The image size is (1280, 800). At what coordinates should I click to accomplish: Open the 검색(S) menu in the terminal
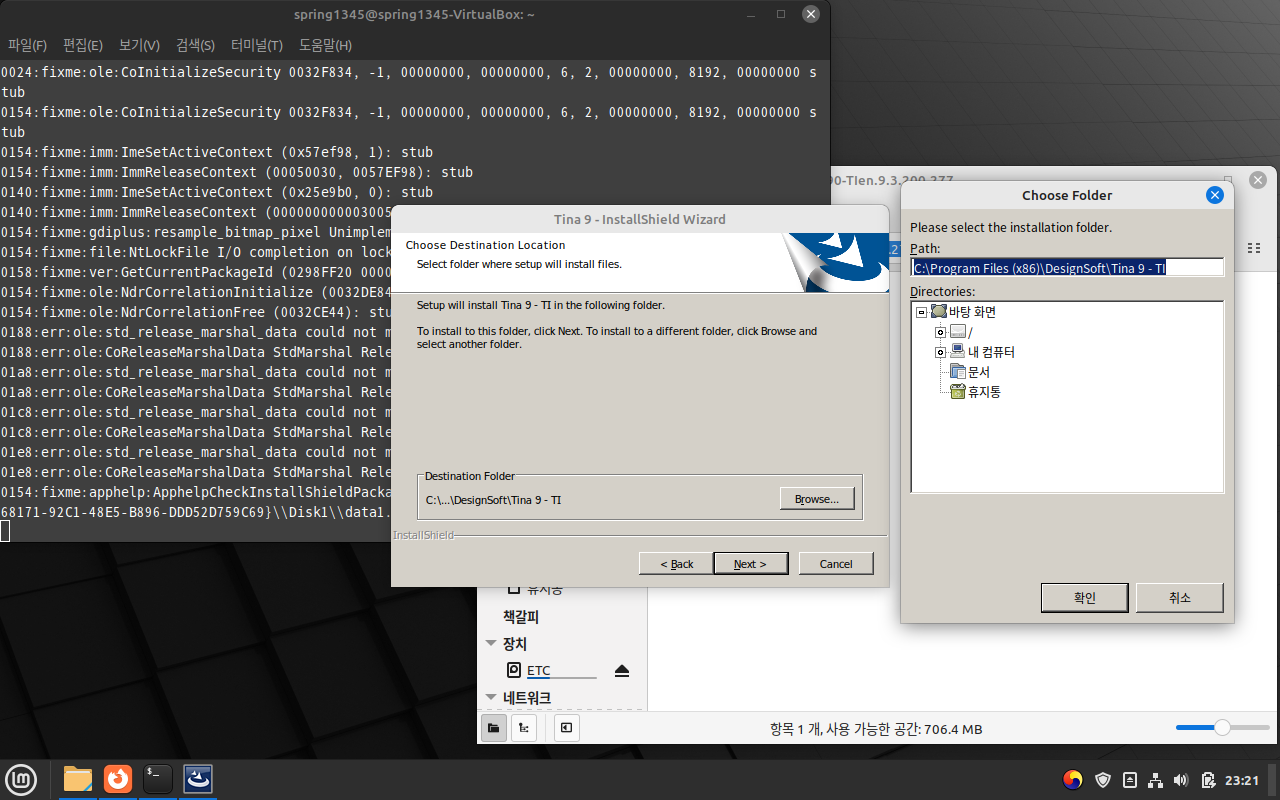tap(196, 45)
